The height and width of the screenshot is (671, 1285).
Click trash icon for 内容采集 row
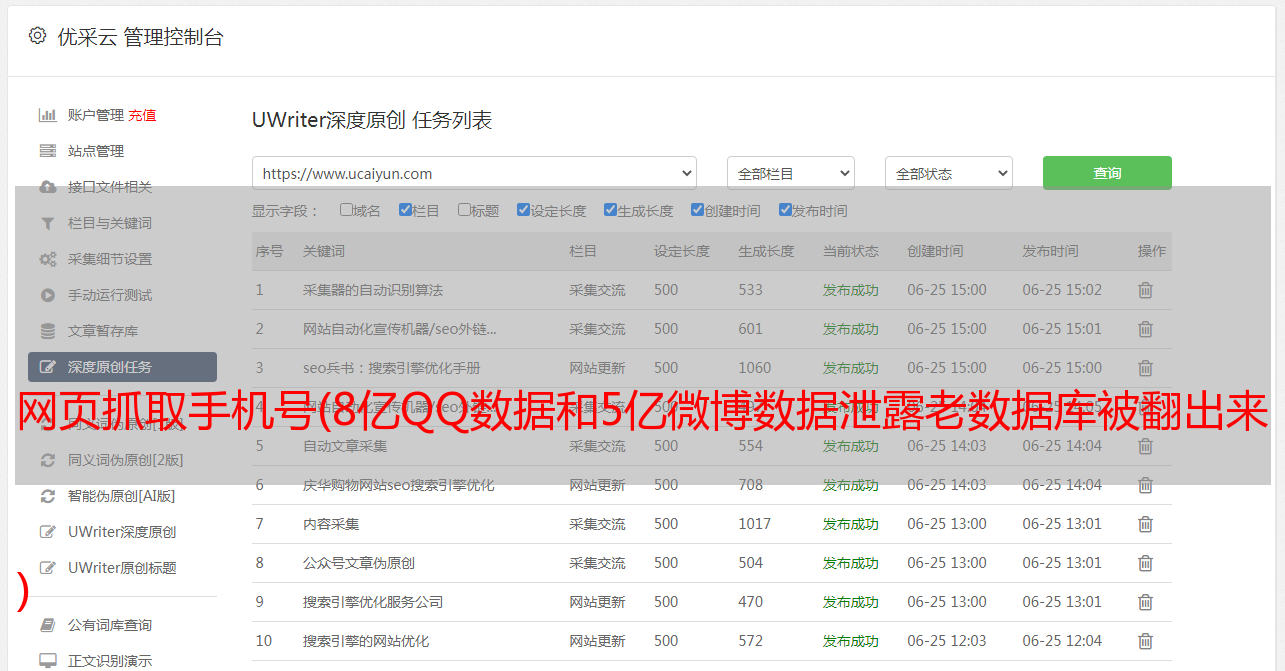click(x=1145, y=524)
